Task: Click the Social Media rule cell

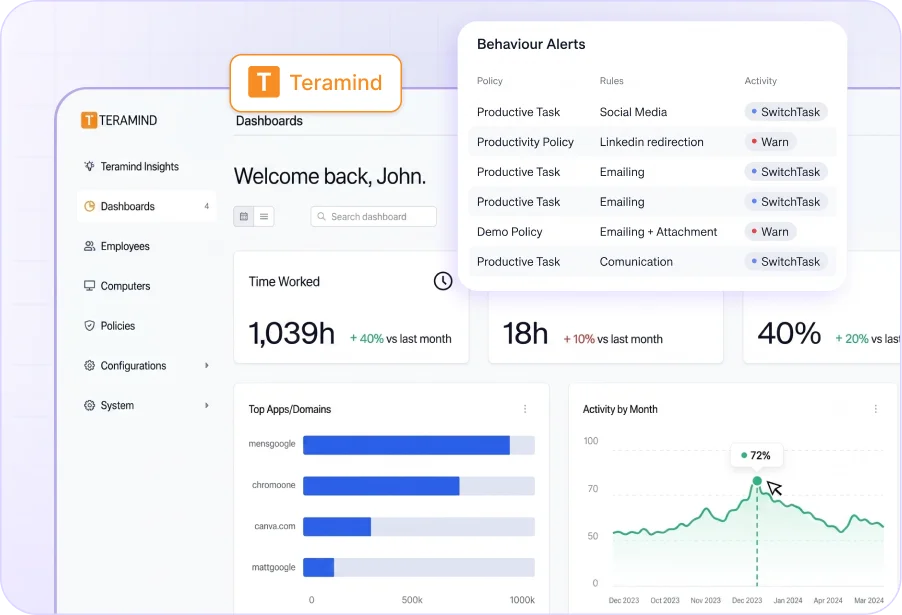Action: (633, 112)
